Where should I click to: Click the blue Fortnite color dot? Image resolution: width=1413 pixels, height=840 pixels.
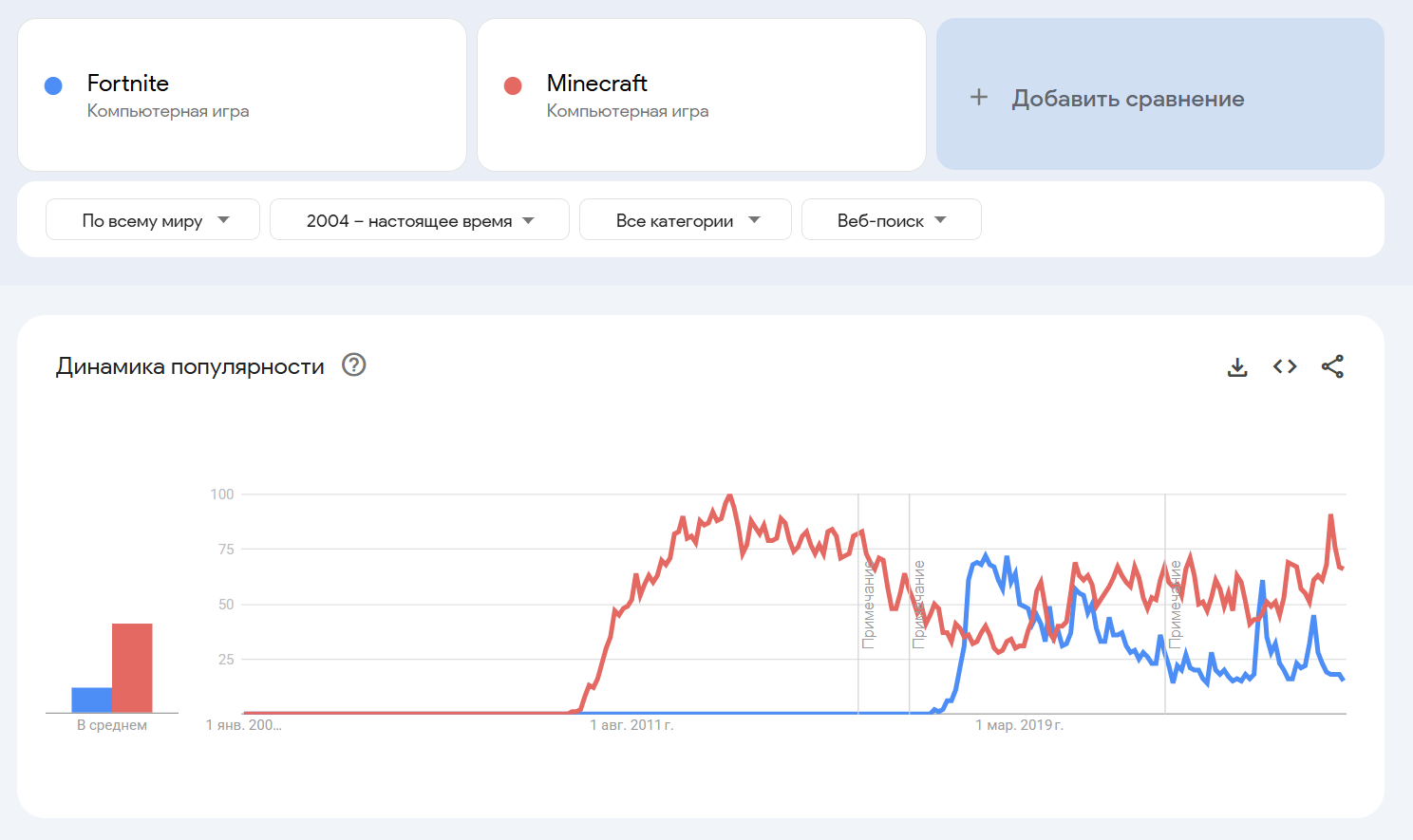click(x=54, y=85)
